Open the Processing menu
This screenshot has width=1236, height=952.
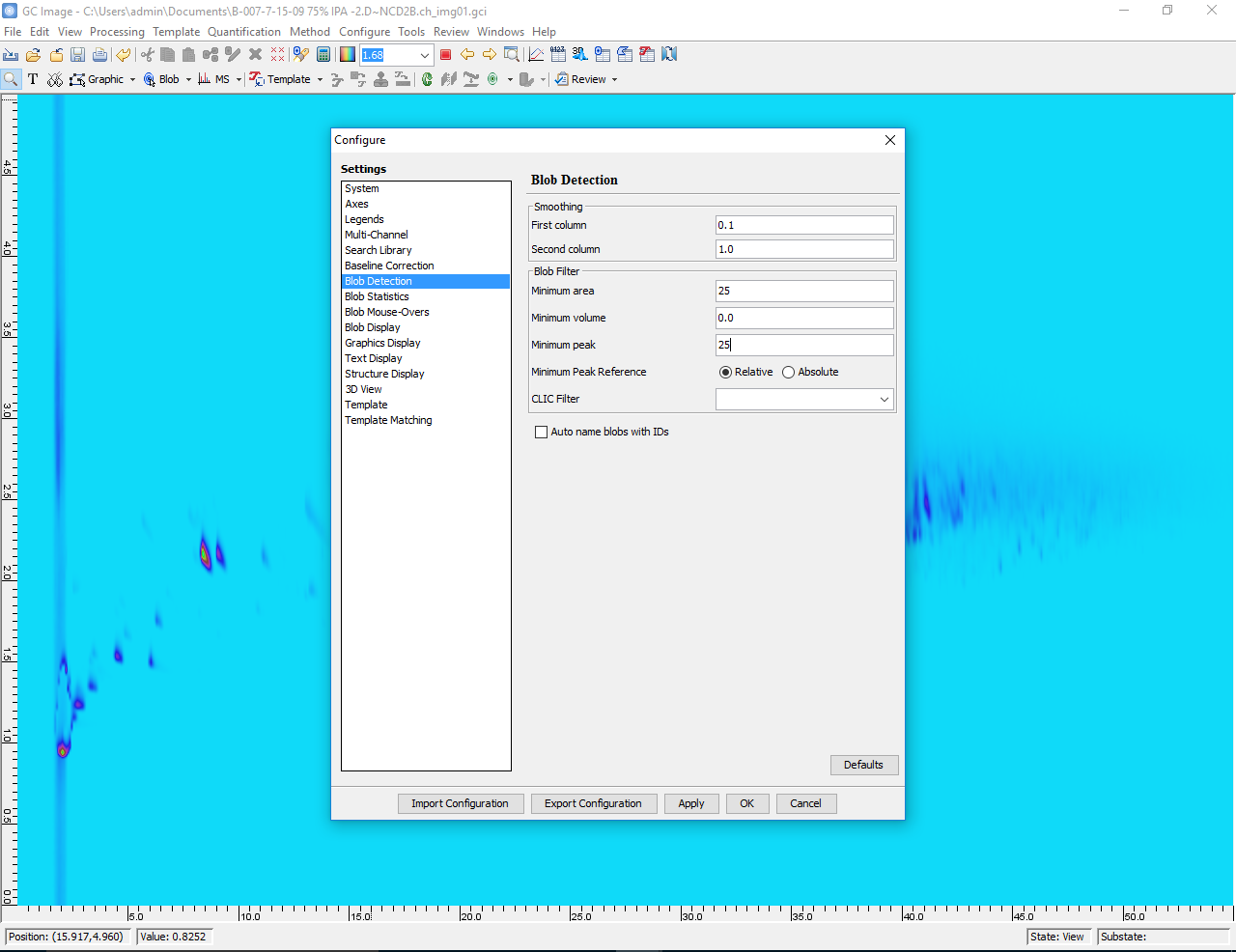[x=117, y=32]
